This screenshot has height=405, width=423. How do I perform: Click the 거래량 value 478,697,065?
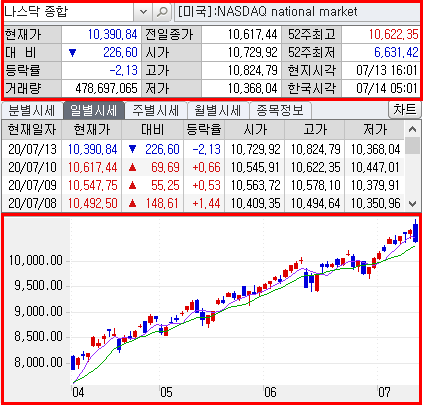tap(106, 88)
